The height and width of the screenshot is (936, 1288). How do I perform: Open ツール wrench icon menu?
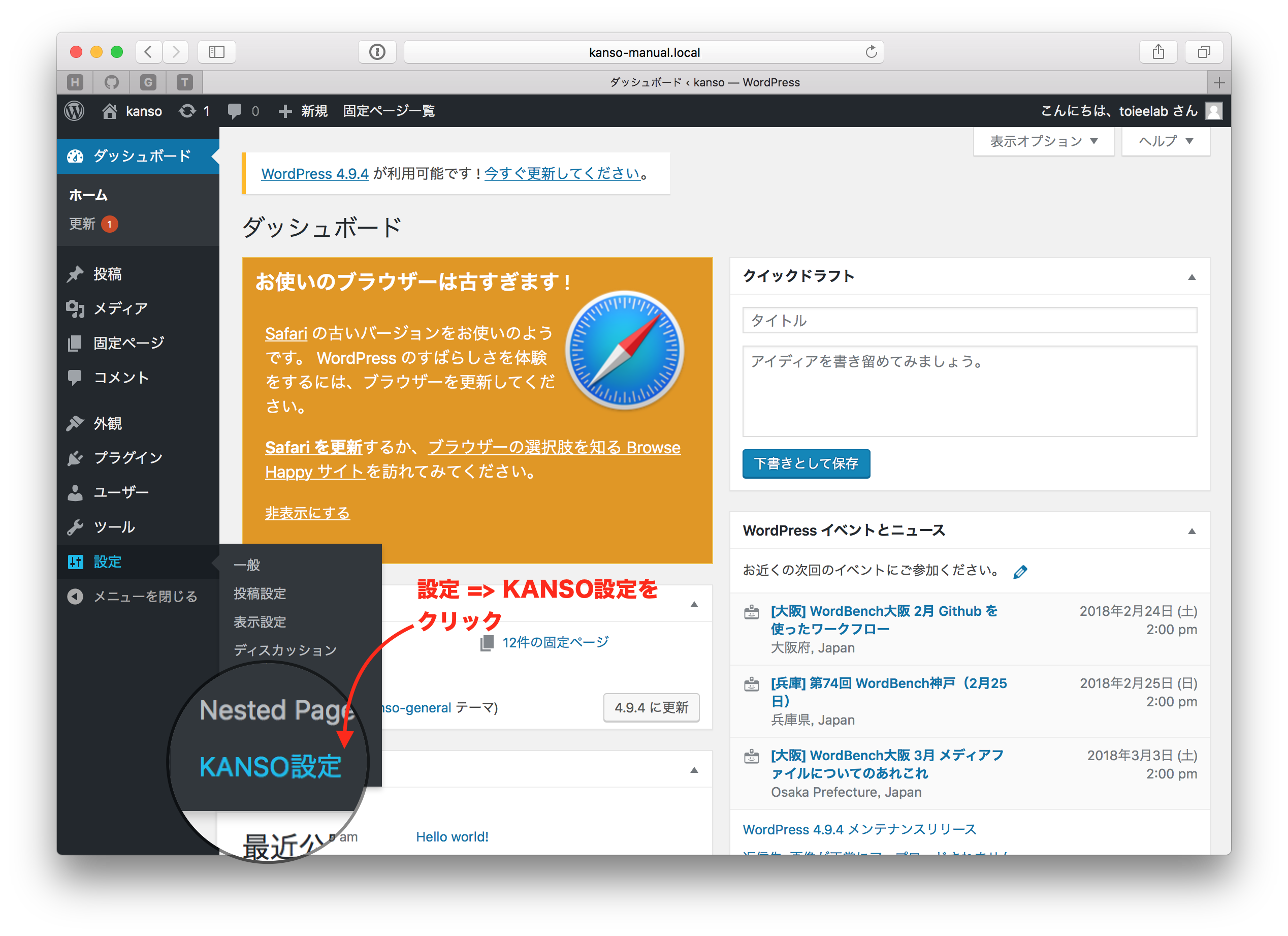(75, 527)
